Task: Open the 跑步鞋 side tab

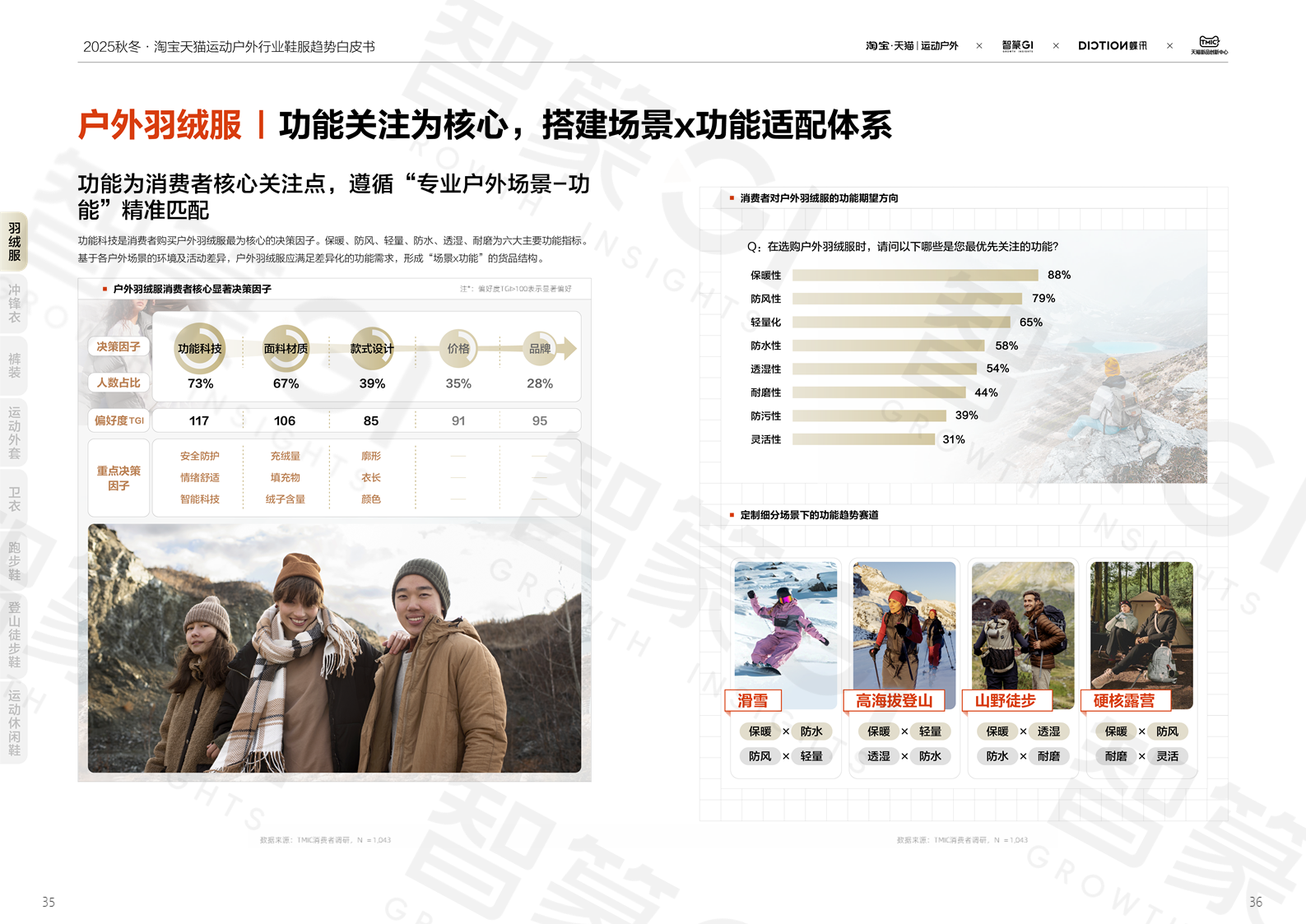Action: (x=15, y=561)
